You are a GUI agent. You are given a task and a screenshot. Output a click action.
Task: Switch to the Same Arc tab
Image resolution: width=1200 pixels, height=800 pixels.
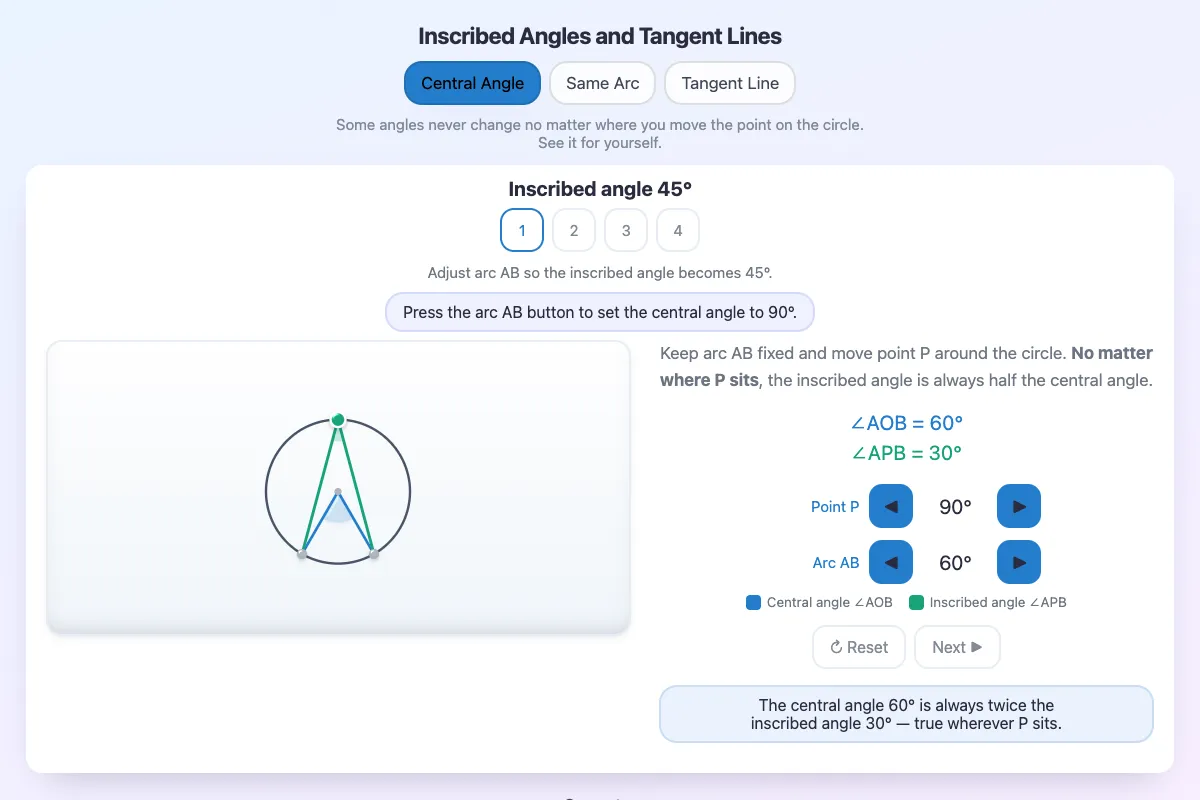[602, 83]
